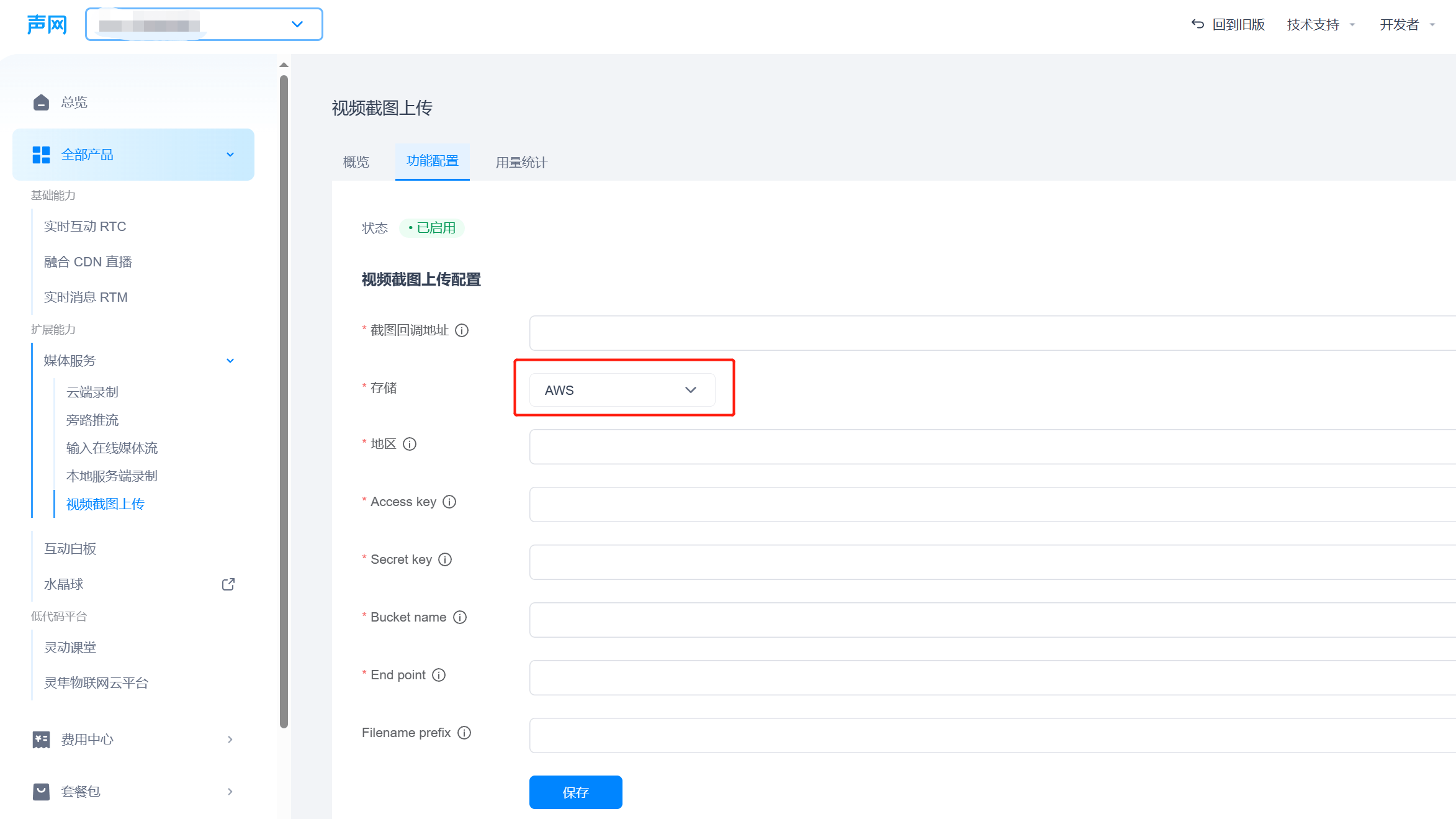
Task: Open 本地服务端录制
Action: click(x=112, y=476)
